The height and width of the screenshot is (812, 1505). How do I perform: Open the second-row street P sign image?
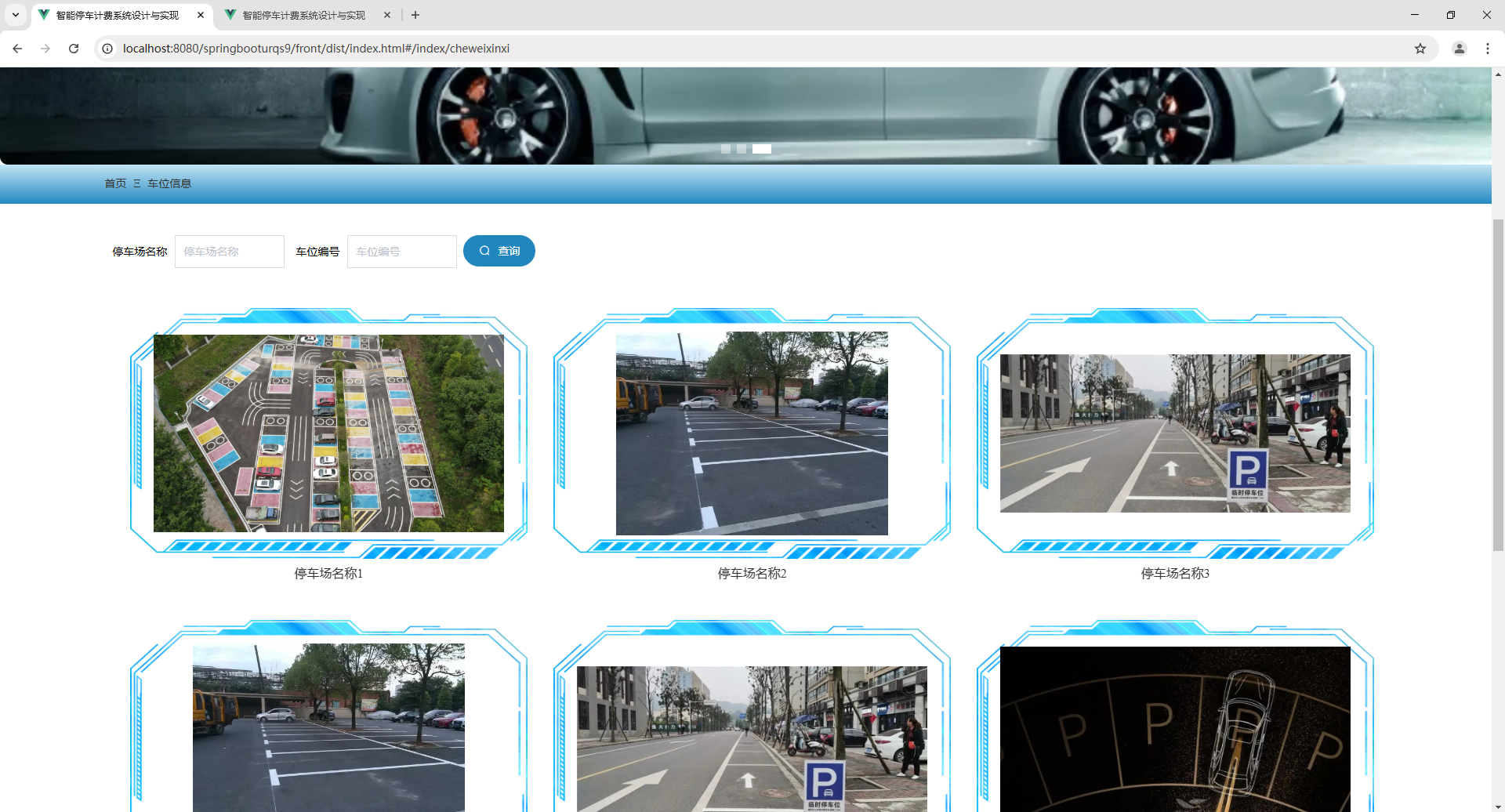pos(752,739)
